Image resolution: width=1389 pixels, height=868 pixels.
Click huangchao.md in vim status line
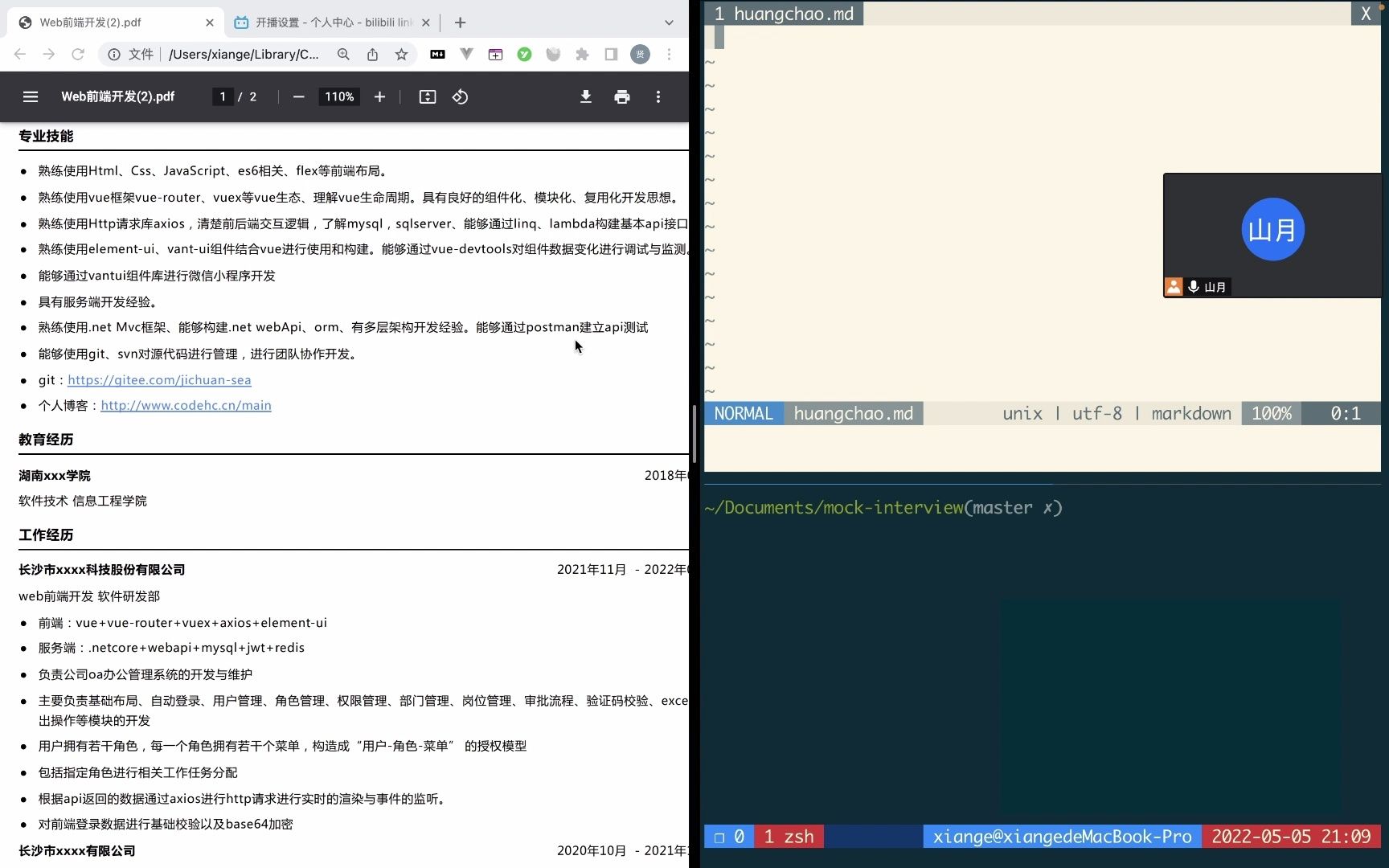(x=854, y=413)
